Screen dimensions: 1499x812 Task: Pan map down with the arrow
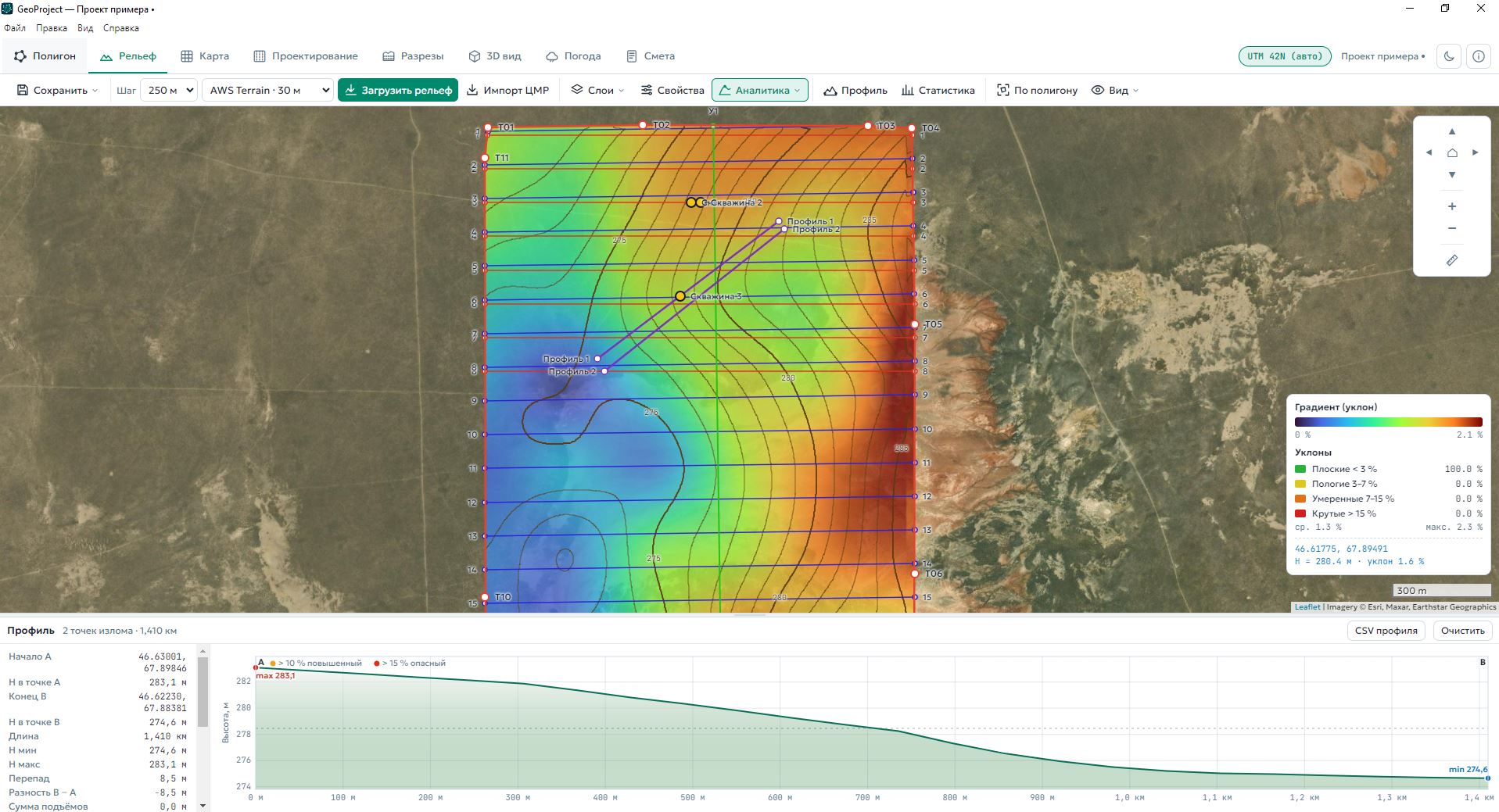(1452, 174)
